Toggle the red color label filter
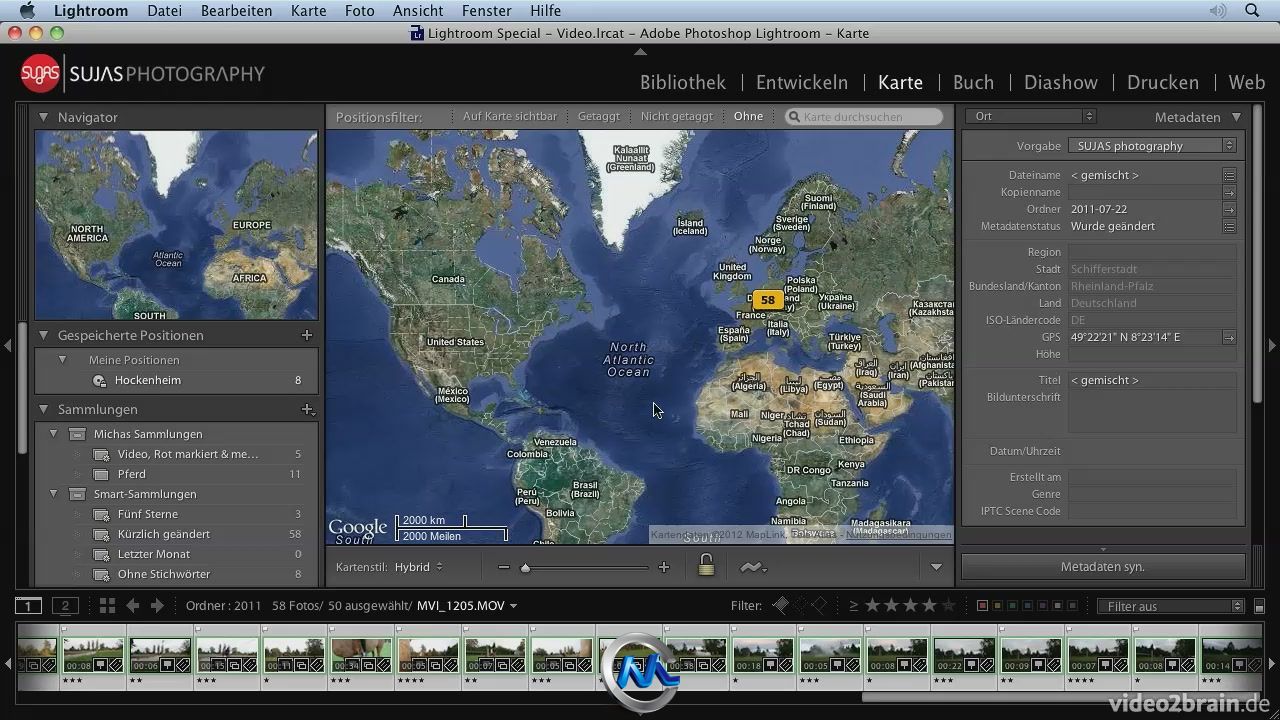Image resolution: width=1280 pixels, height=720 pixels. click(983, 606)
